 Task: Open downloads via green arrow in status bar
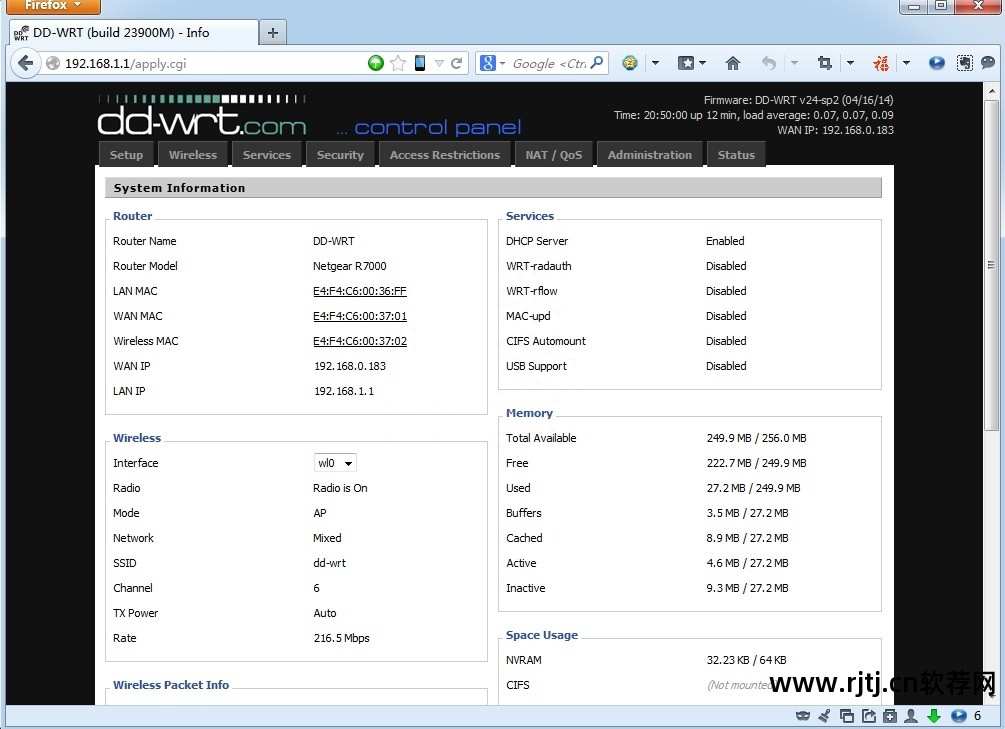[934, 716]
